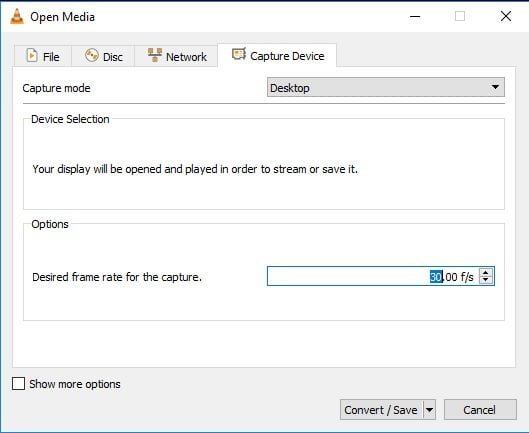Click the Capture Device tab's camera icon

click(239, 54)
